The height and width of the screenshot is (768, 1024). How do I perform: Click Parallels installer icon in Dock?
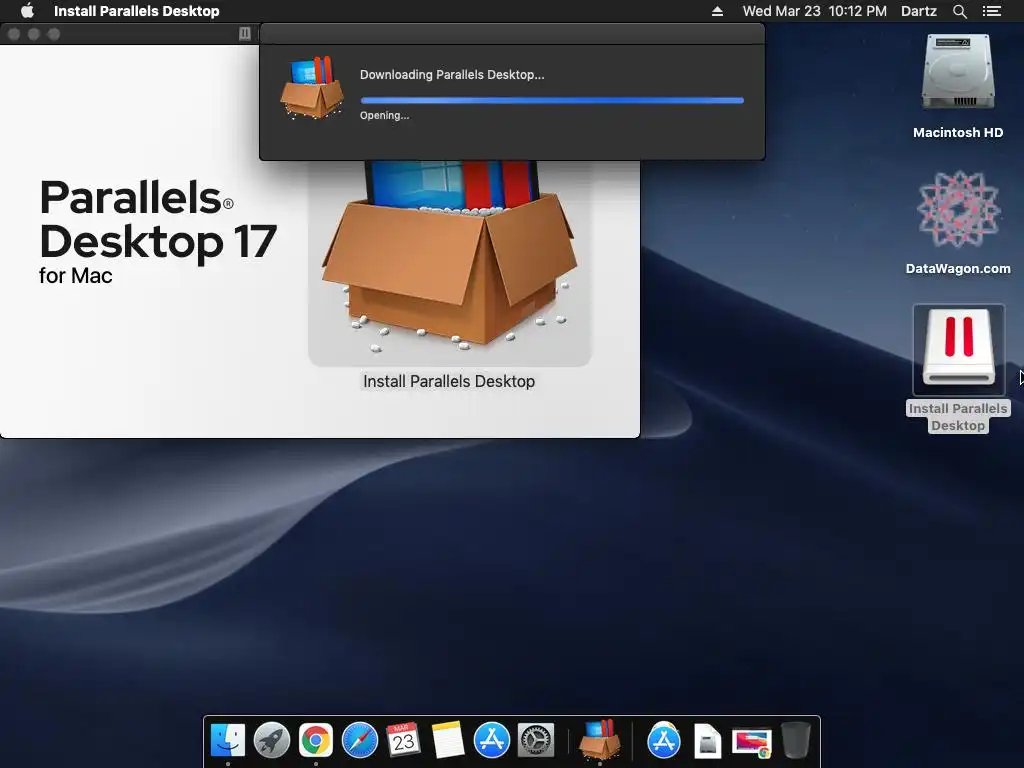pyautogui.click(x=600, y=739)
